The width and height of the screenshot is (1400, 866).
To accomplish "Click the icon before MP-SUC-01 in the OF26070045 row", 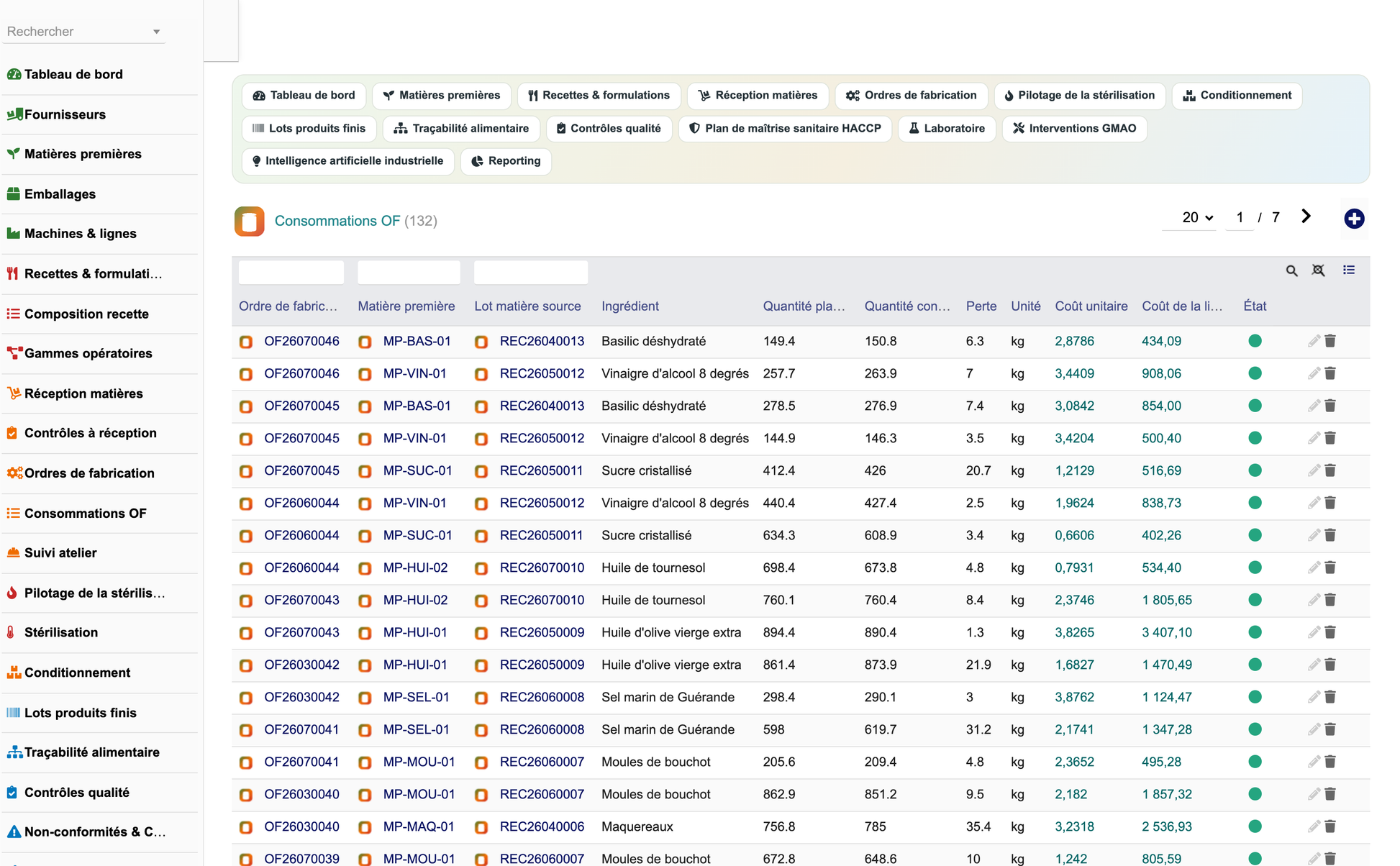I will tap(365, 471).
